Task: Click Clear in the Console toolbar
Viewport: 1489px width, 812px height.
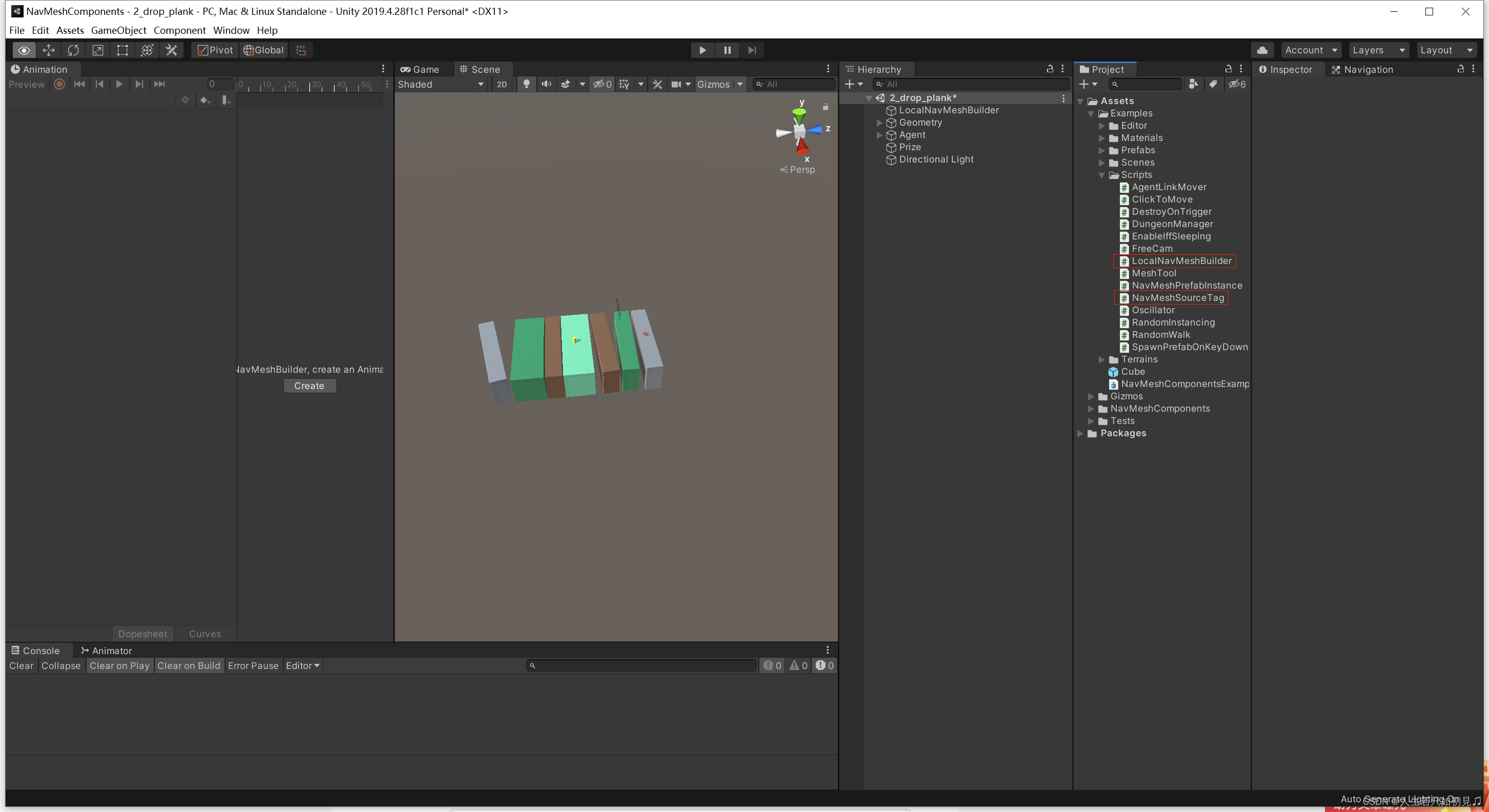Action: click(x=21, y=666)
